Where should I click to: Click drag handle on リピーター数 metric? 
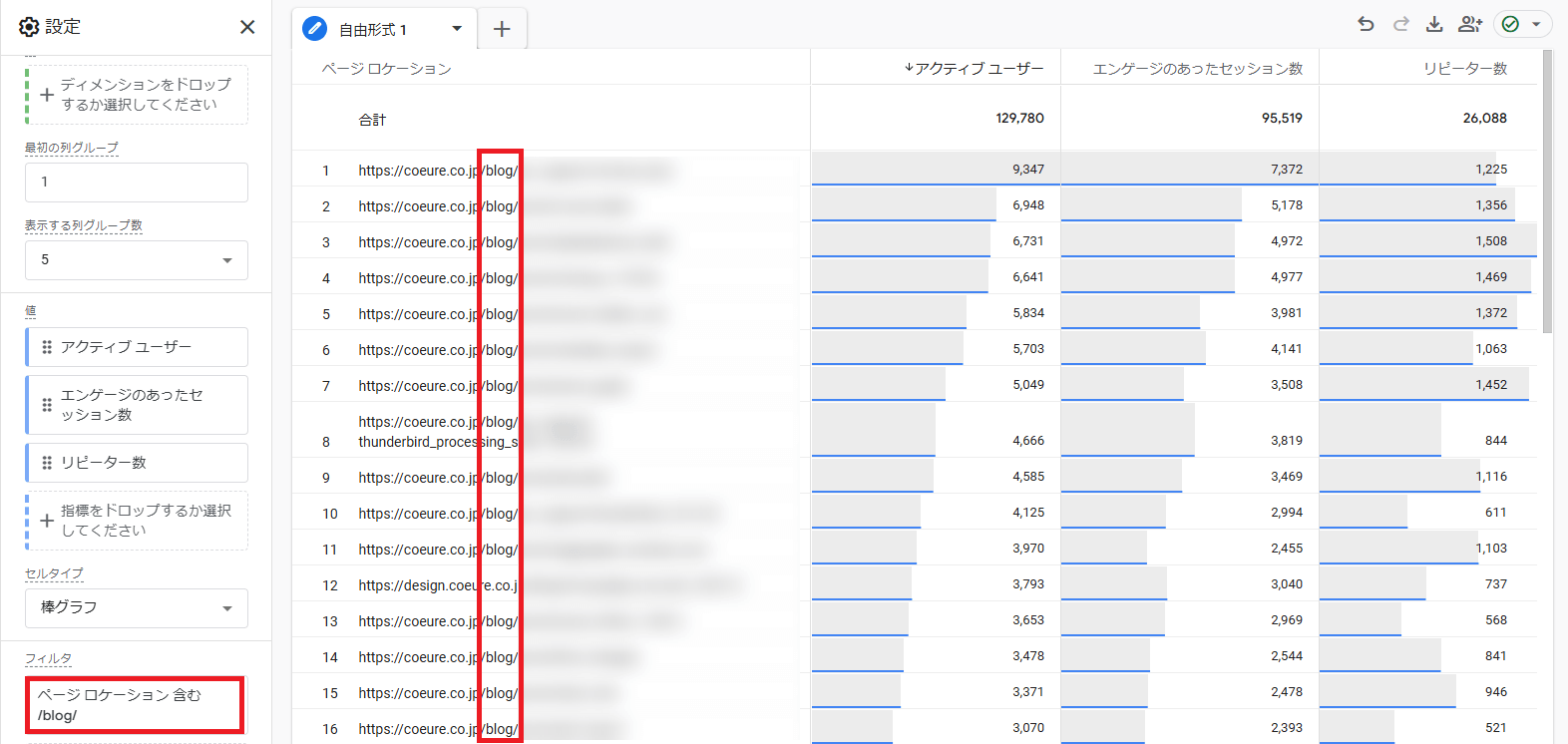(47, 463)
